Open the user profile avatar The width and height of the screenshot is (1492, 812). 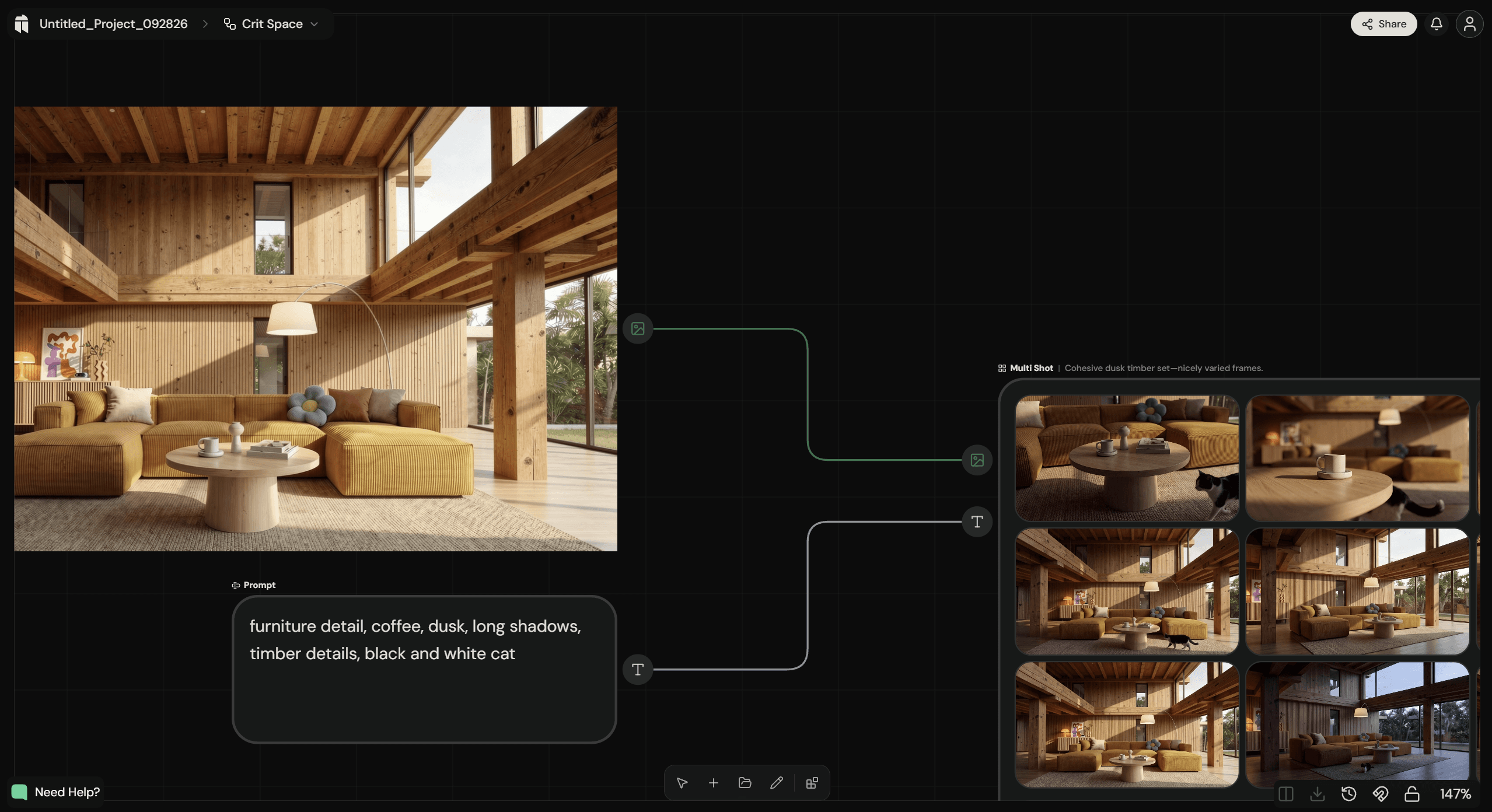pos(1469,24)
